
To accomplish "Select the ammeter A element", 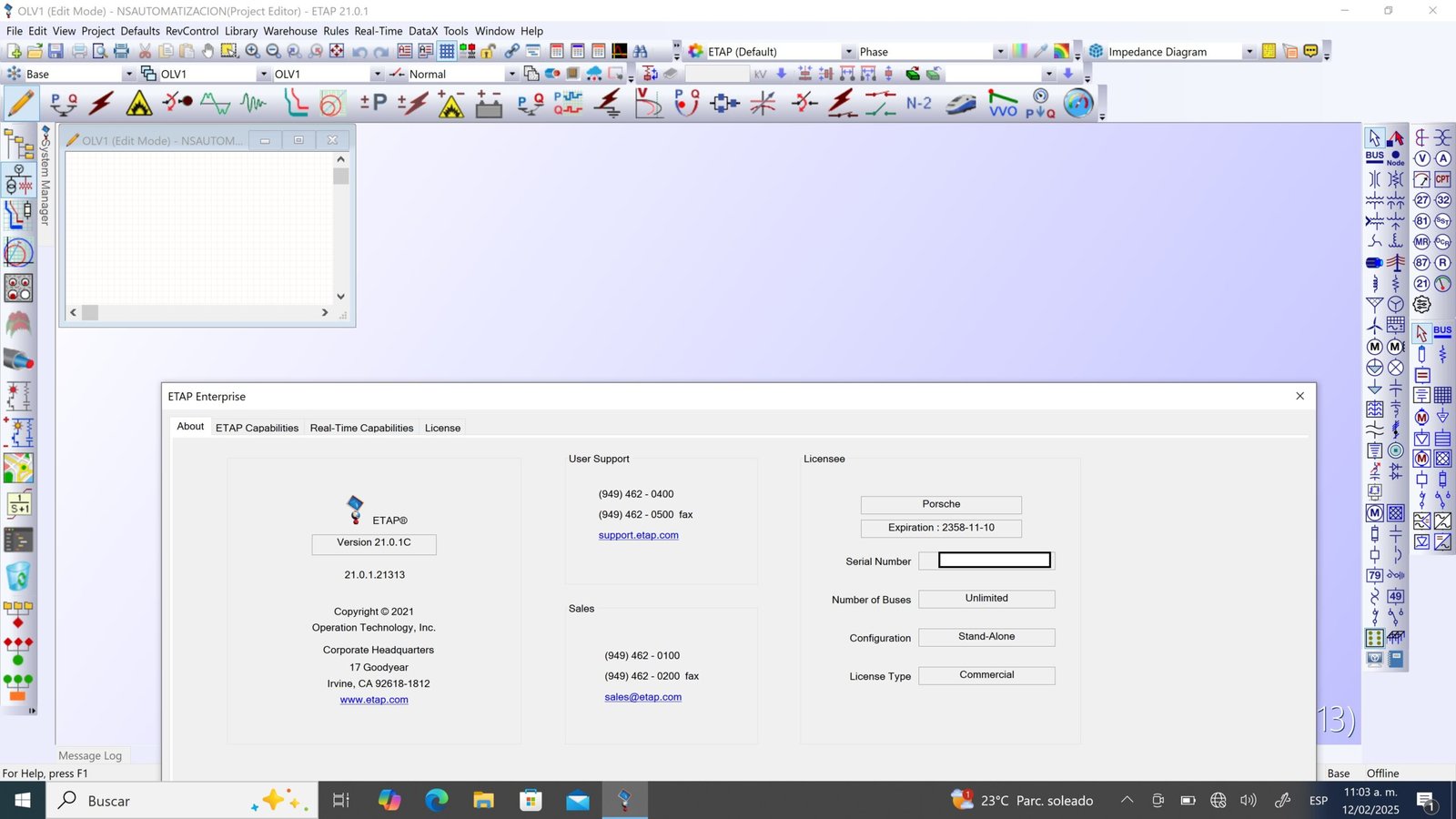I will pos(1443,158).
